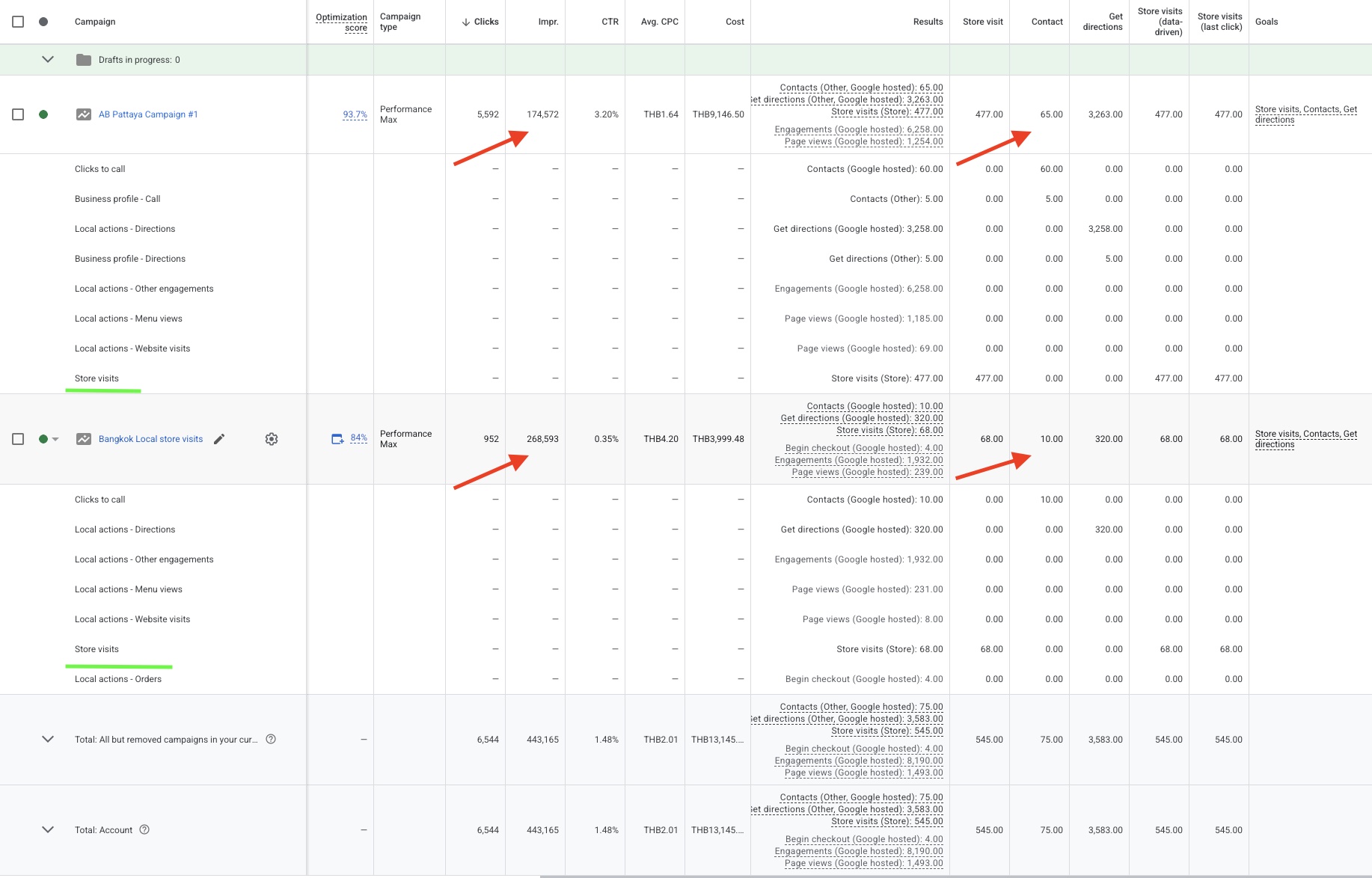Click the cost value THB9,146.50
The height and width of the screenshot is (878, 1372).
718,114
